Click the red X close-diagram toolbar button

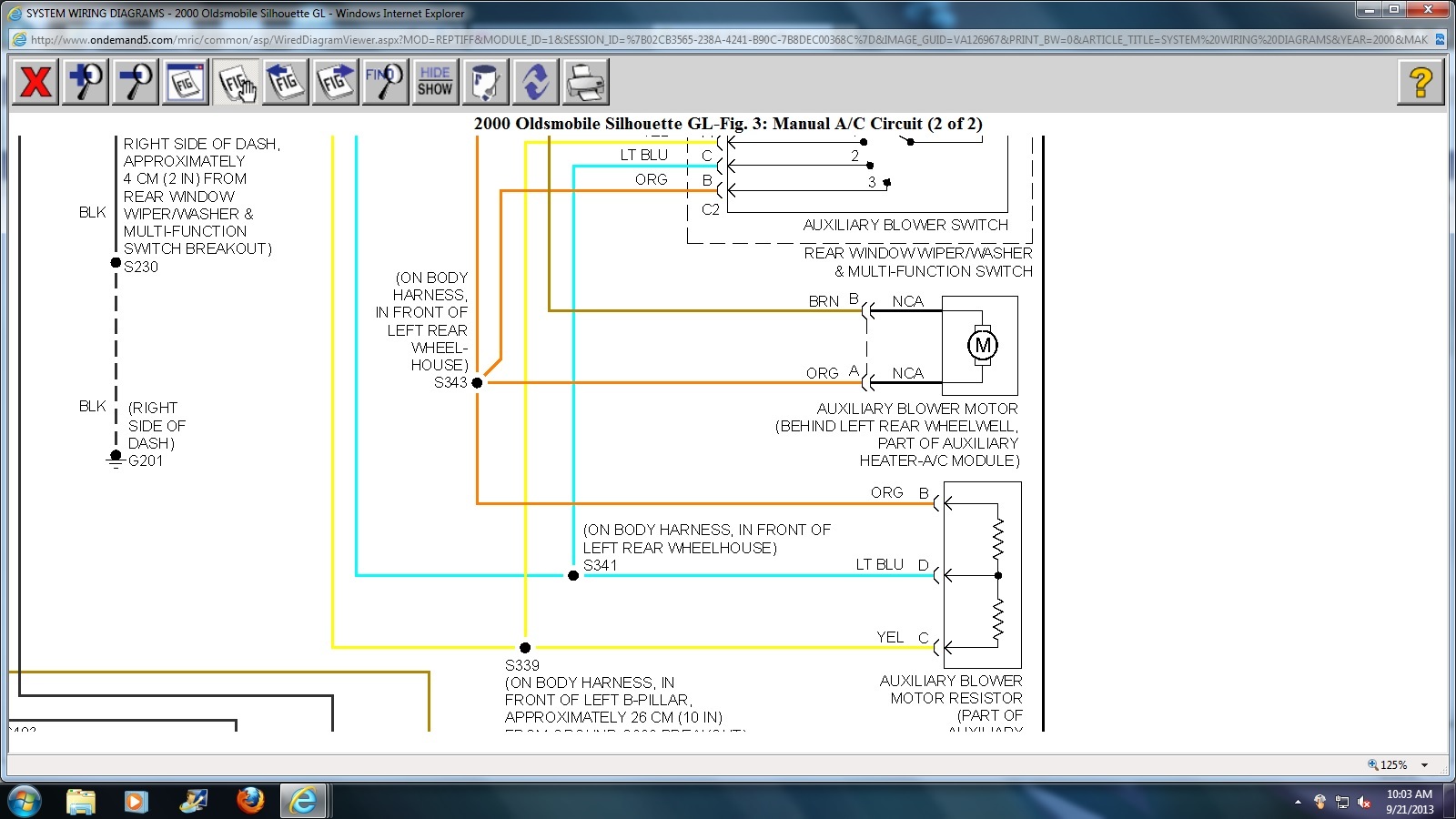(x=36, y=82)
